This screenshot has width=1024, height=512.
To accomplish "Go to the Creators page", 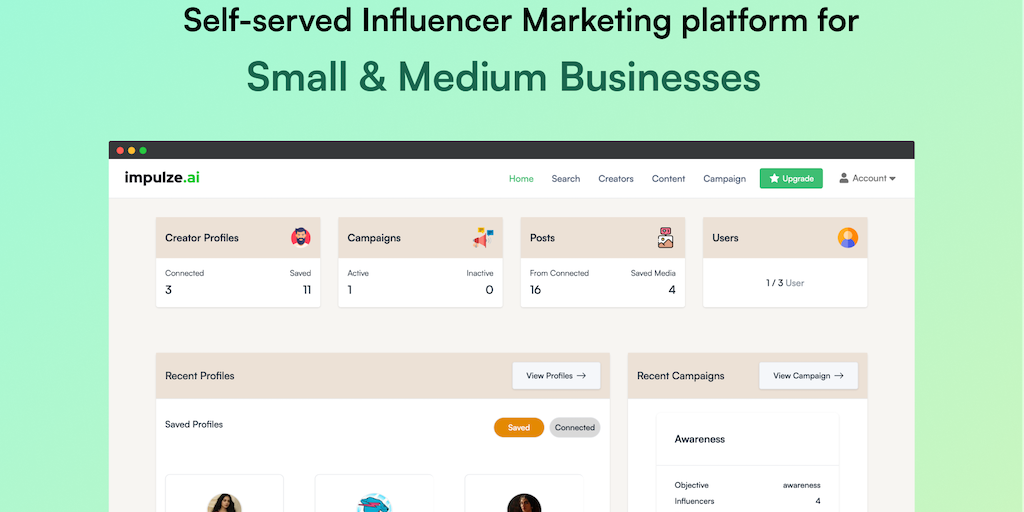I will (616, 179).
